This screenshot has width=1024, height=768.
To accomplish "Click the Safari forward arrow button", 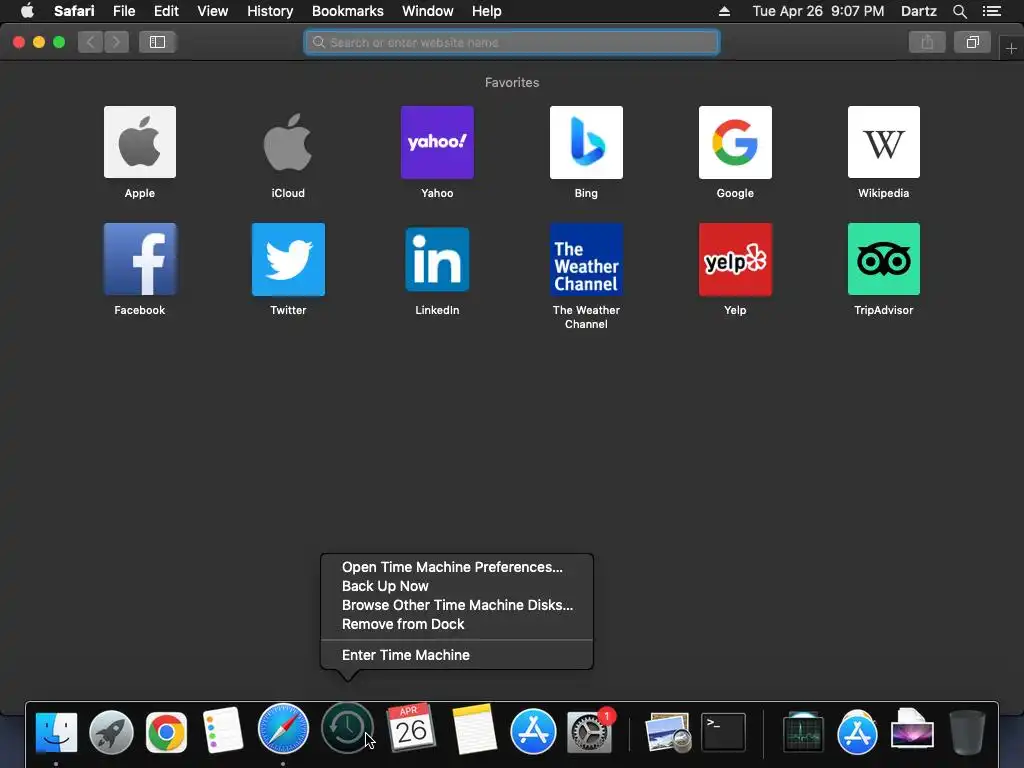I will (116, 42).
